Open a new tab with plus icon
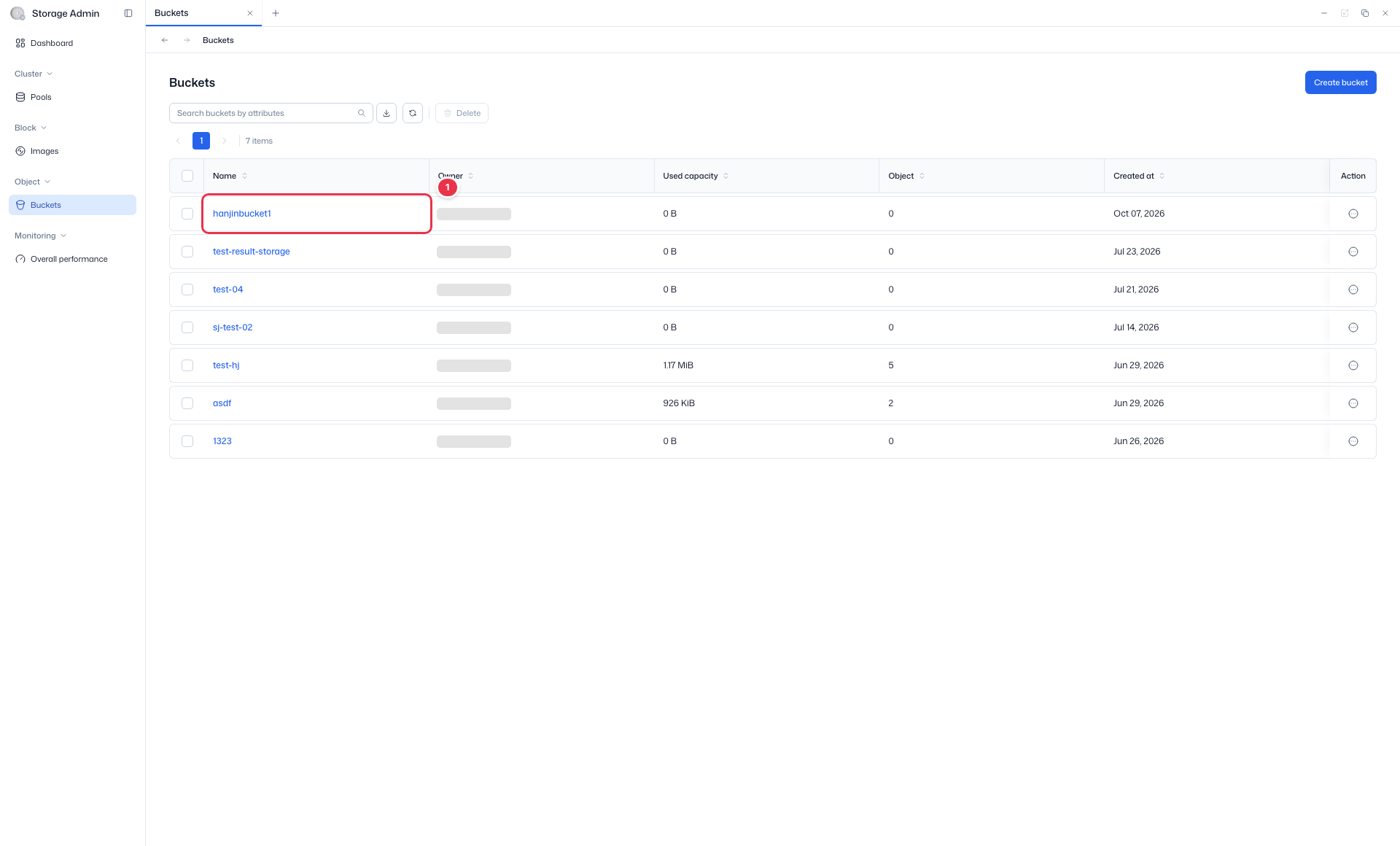 pos(276,13)
